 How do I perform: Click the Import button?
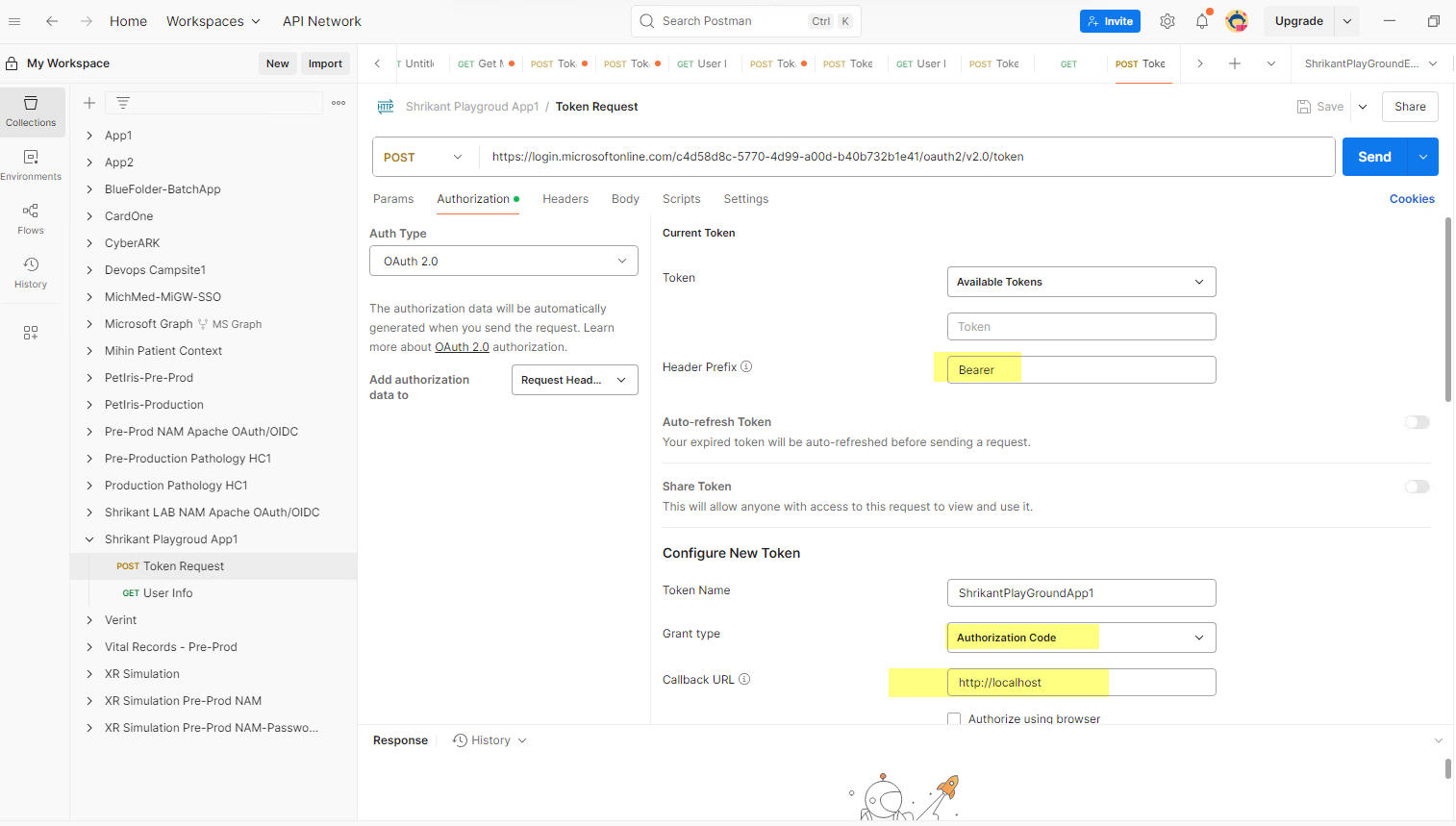click(325, 63)
